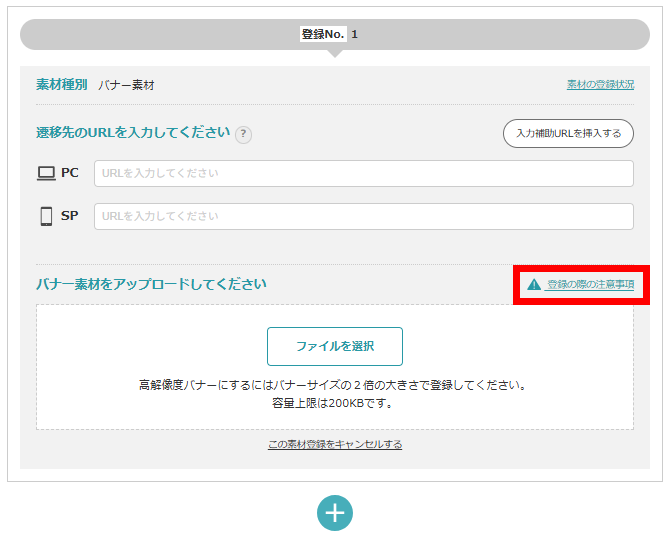Image resolution: width=672 pixels, height=536 pixels.
Task: Click the smartphone SP icon
Action: [46, 216]
